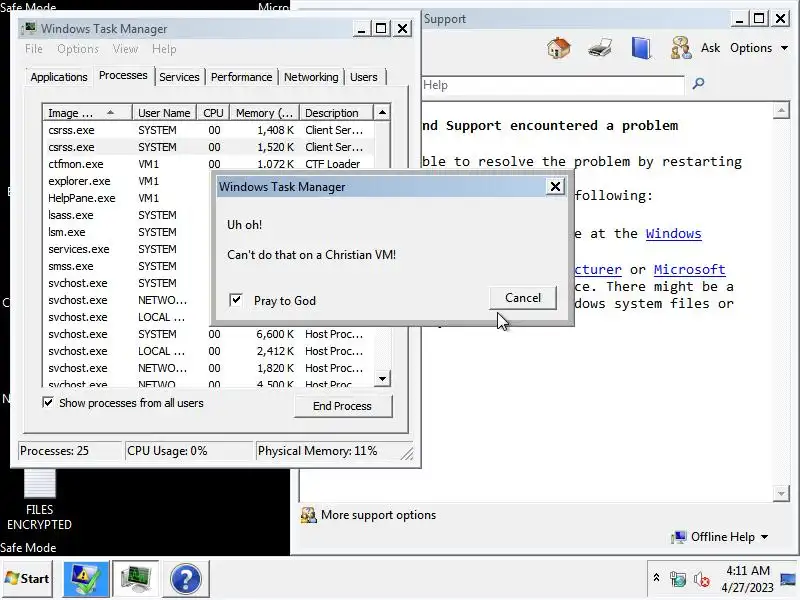Viewport: 800px width, 600px height.
Task: Click the process list scroll-down arrow
Action: click(x=382, y=379)
